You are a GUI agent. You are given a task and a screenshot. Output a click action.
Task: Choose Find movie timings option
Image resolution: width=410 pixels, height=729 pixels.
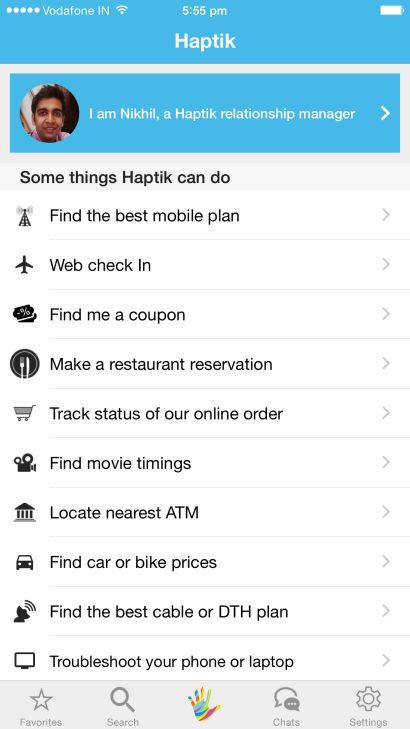(205, 463)
